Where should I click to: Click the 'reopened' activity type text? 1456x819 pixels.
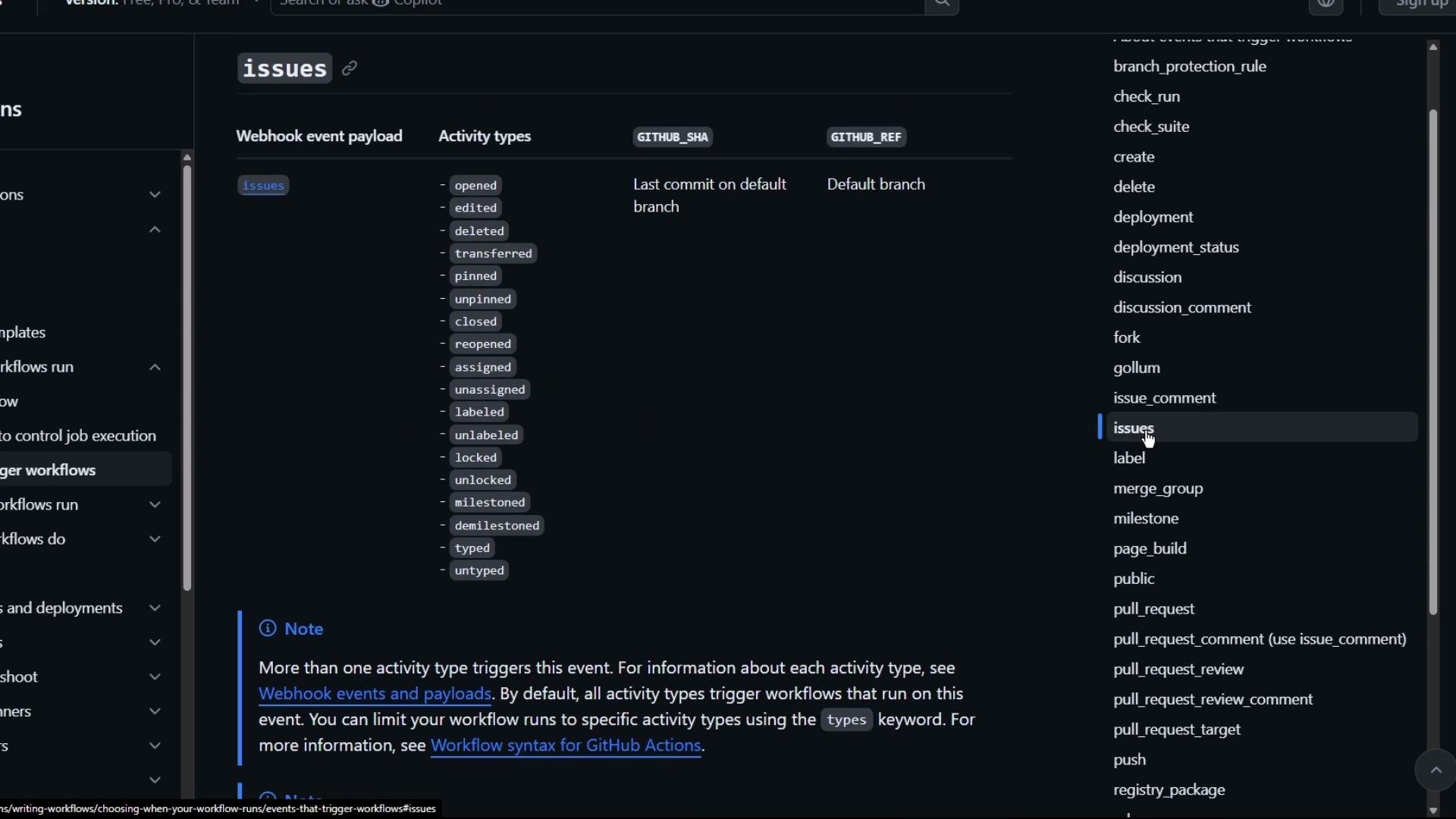(483, 344)
